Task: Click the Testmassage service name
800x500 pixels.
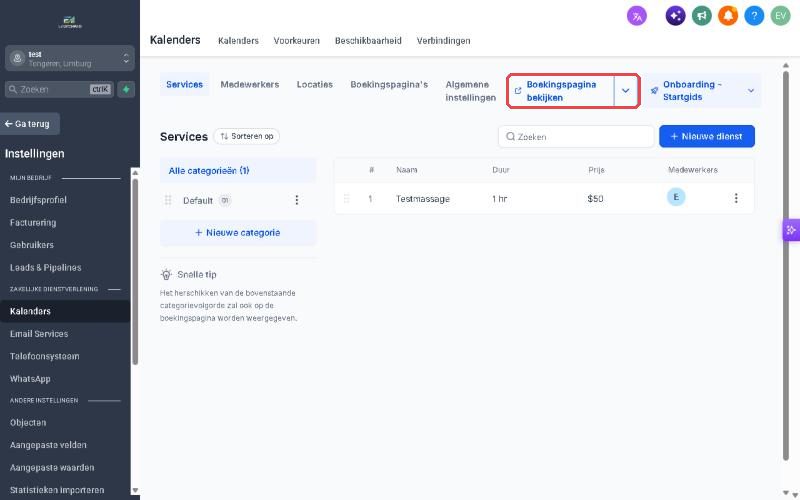Action: (423, 199)
